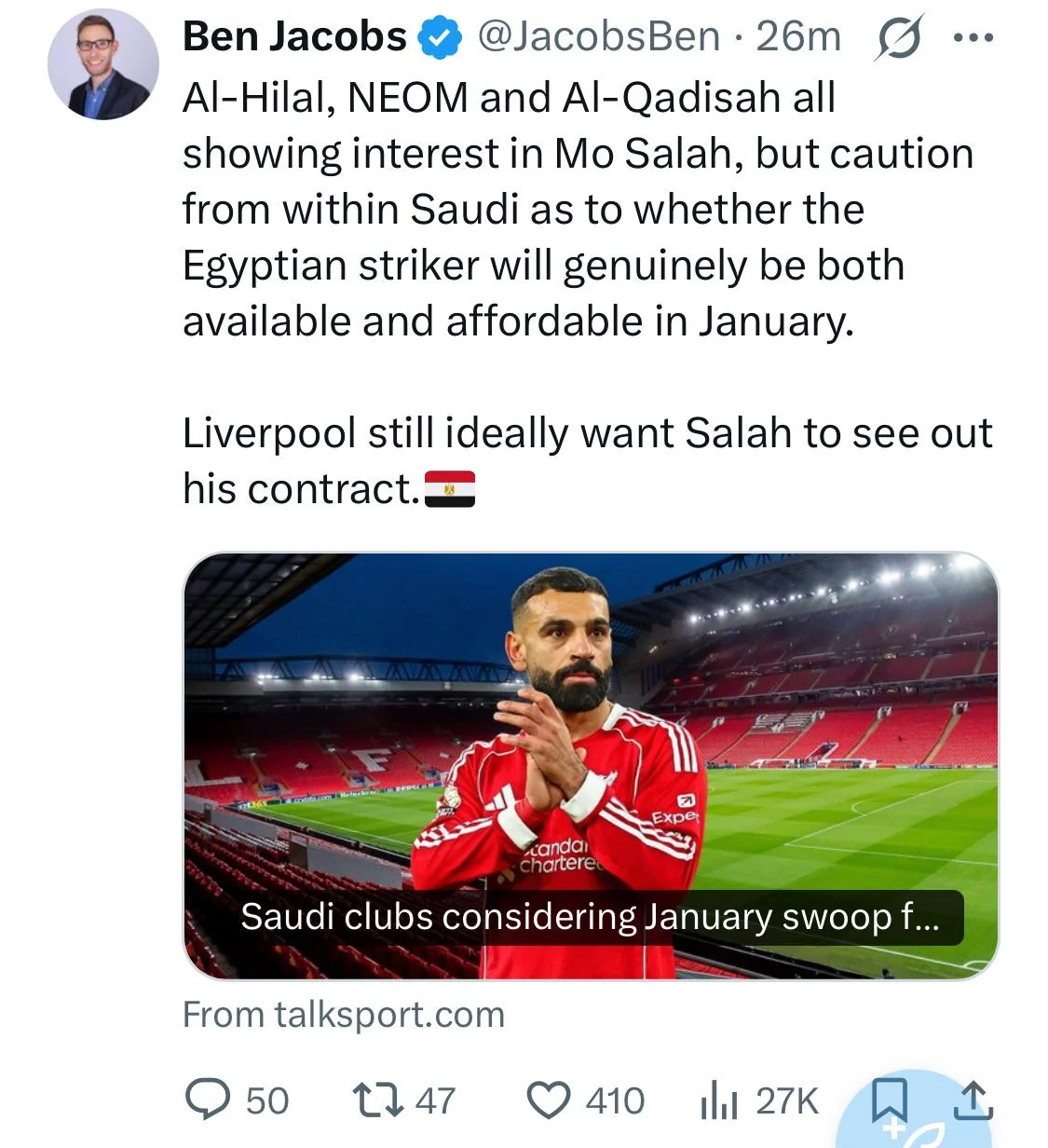Click the blue verified badge
This screenshot has width=1048, height=1148.
click(440, 38)
